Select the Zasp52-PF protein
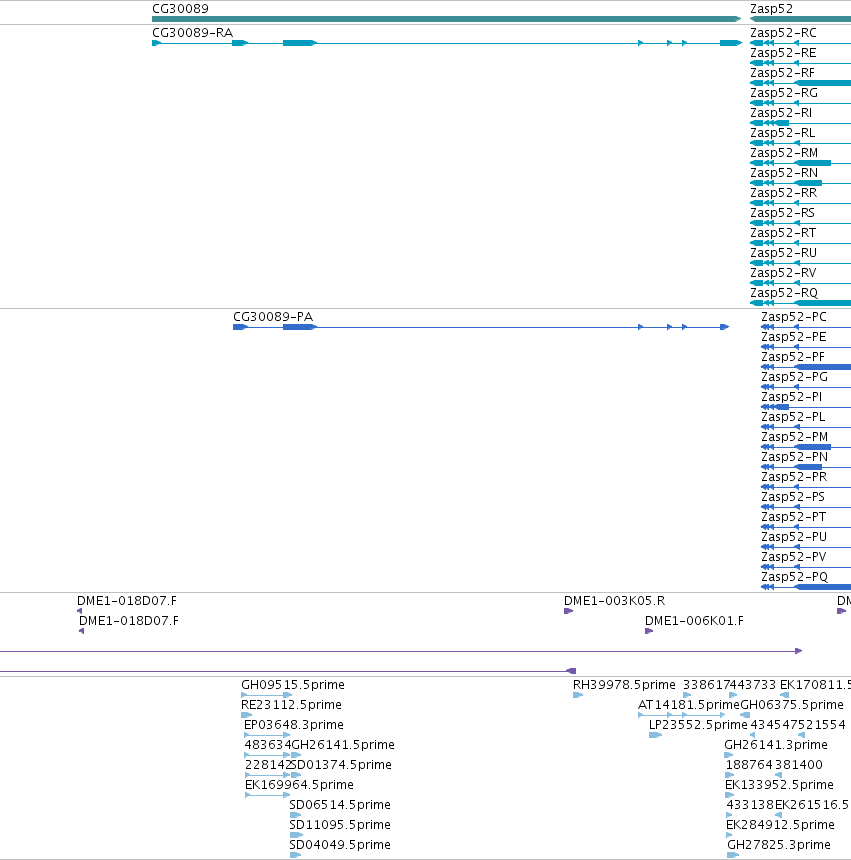 tap(793, 357)
